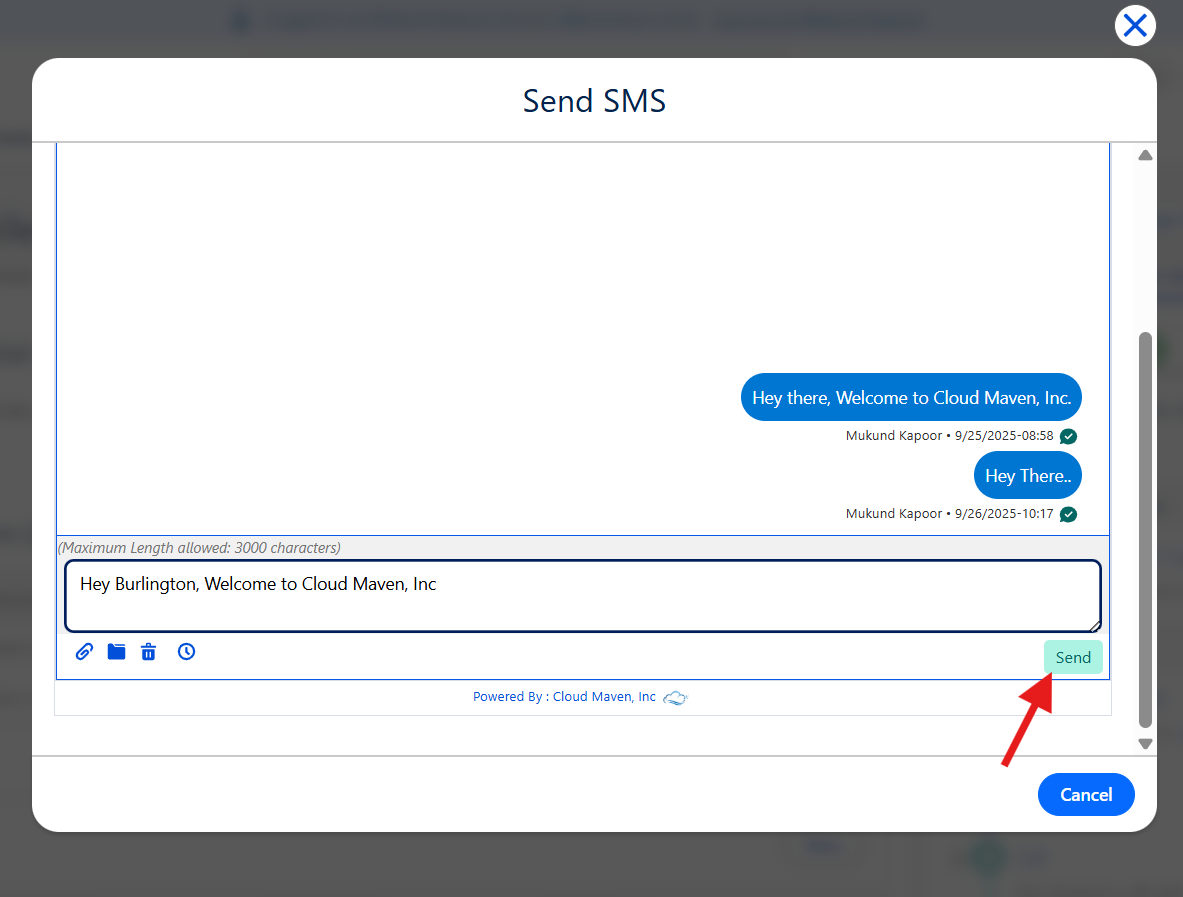Click the scrollbar down arrow

1145,744
